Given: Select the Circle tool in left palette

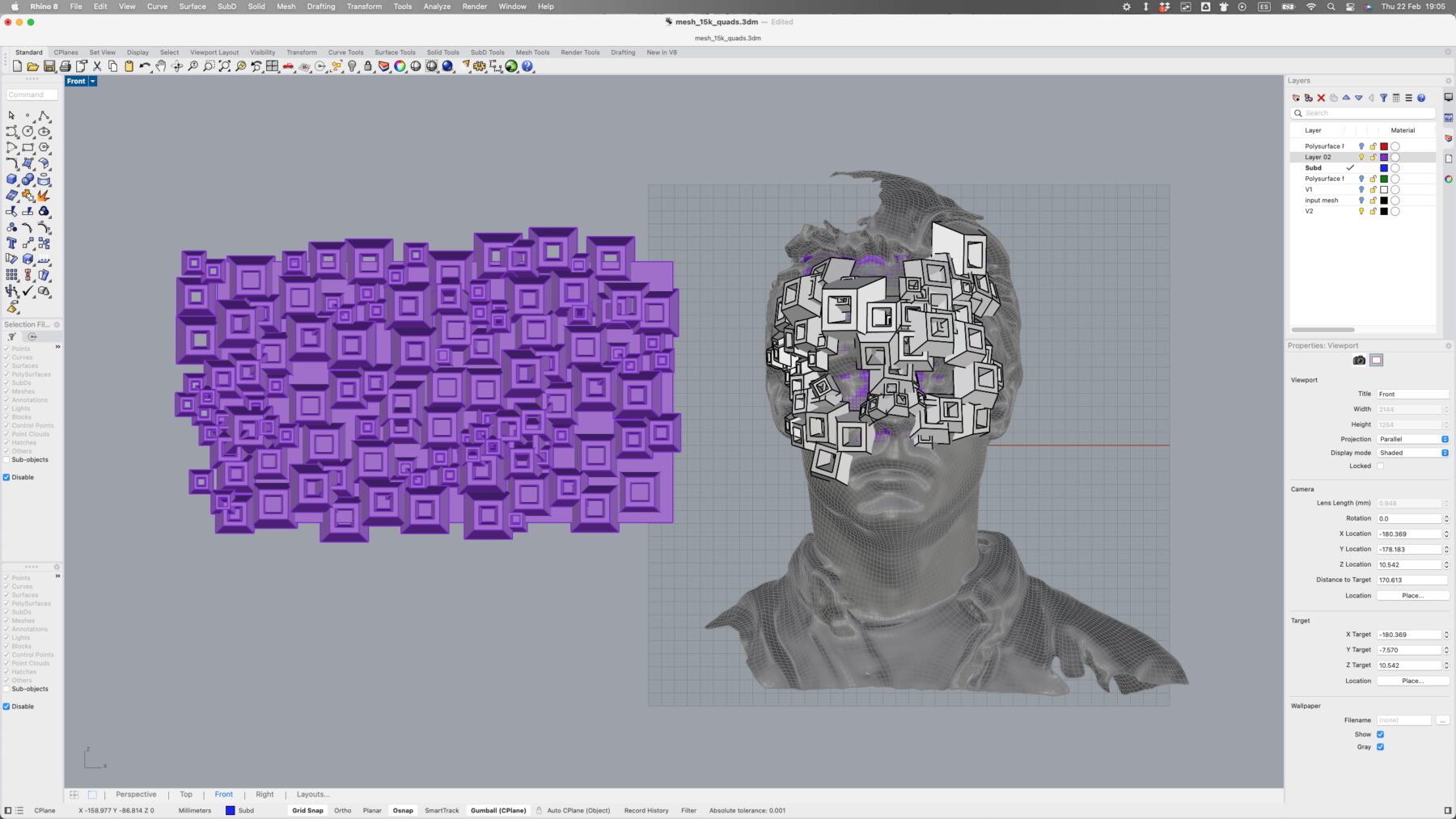Looking at the screenshot, I should tap(28, 131).
